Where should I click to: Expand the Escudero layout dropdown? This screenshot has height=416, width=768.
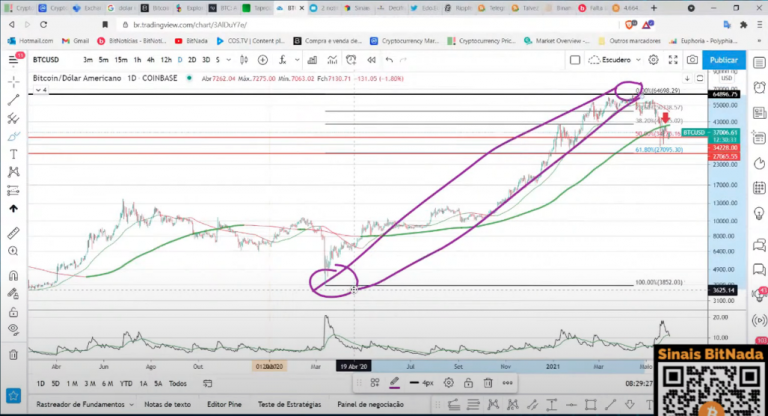click(638, 60)
